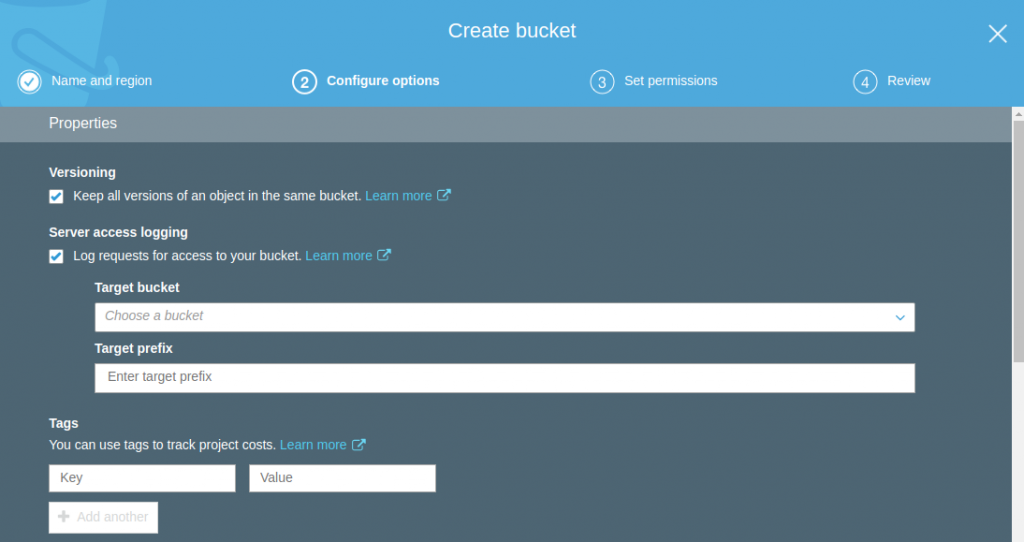1024x542 pixels.
Task: Open Server access logging Learn more link
Action: pos(338,256)
